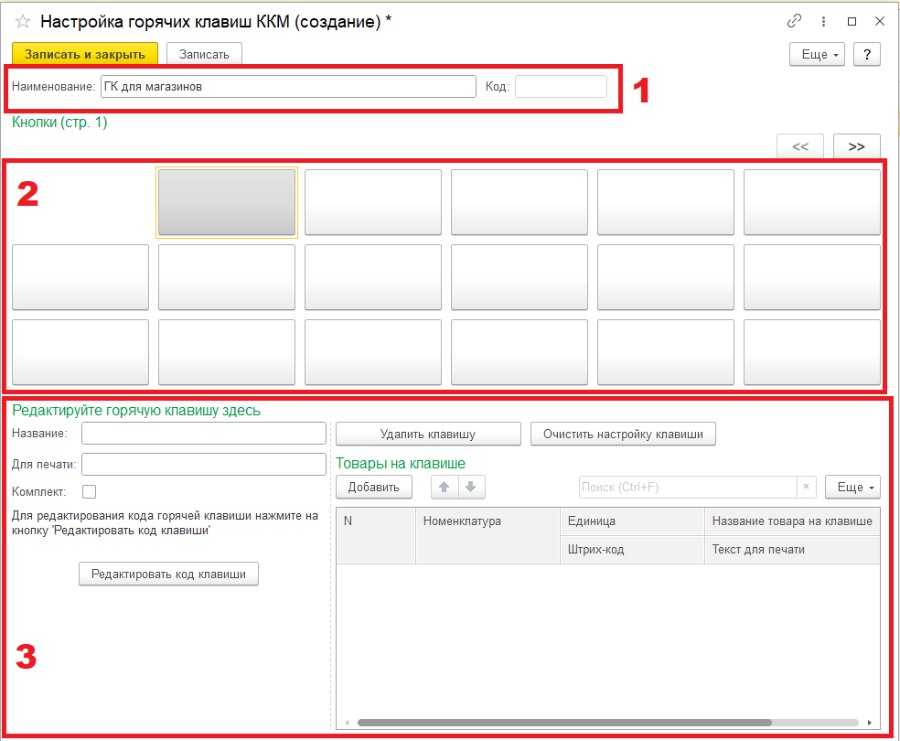Click the Единица column header
The width and height of the screenshot is (900, 741).
pyautogui.click(x=632, y=521)
